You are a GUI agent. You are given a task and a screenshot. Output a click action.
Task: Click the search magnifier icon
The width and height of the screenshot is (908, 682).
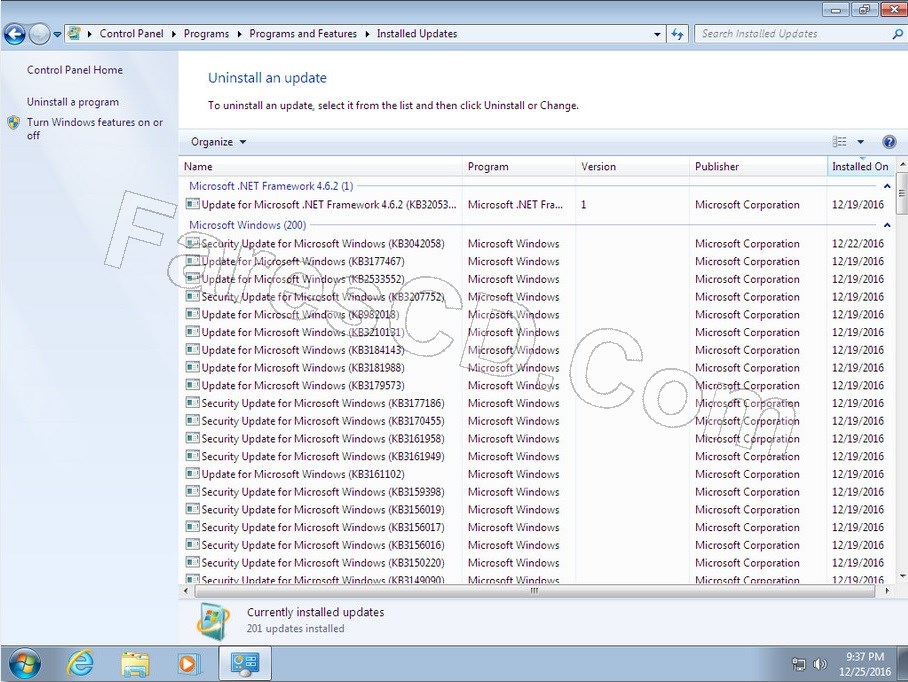point(897,34)
